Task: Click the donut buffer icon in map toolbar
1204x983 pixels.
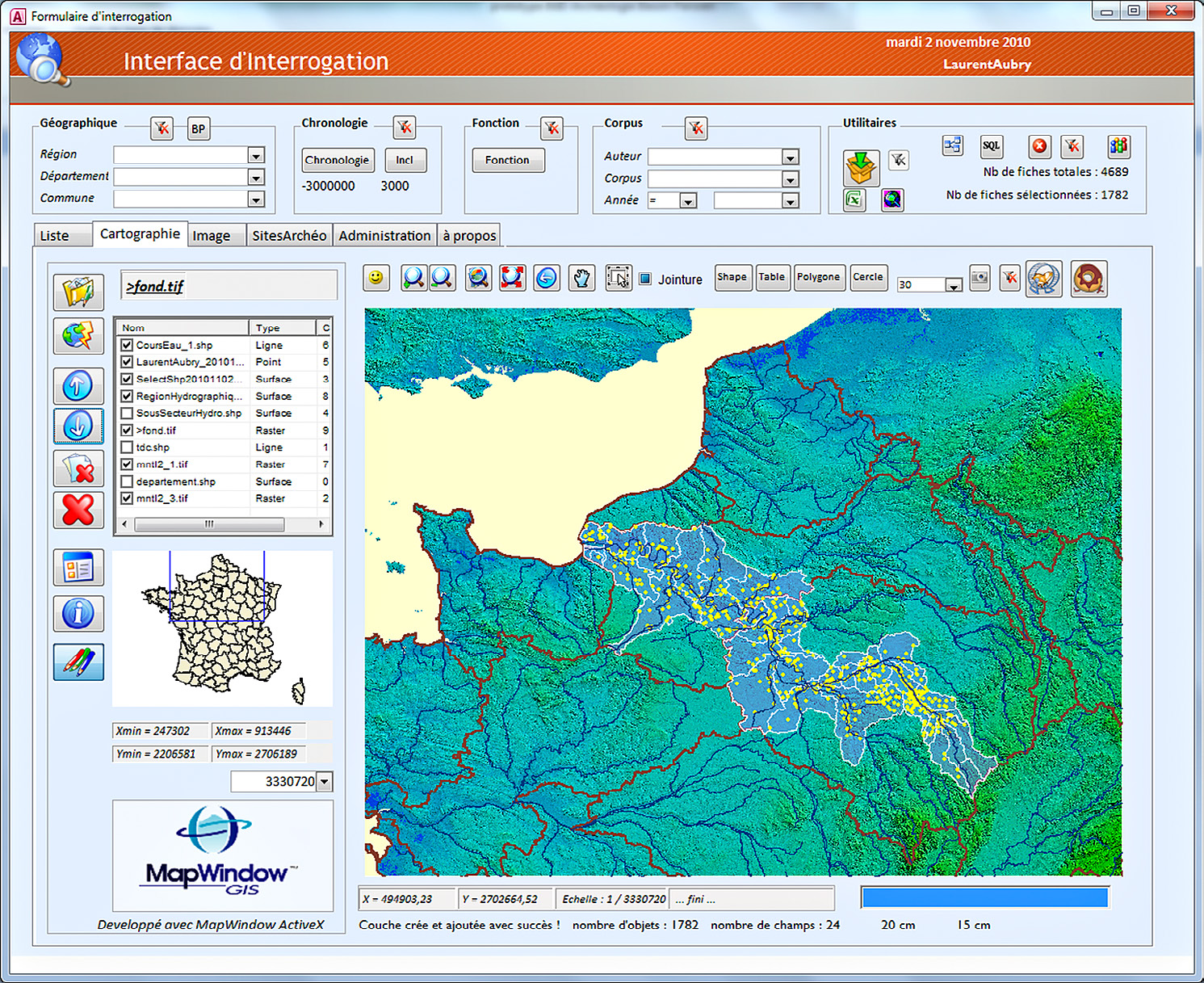Action: [1089, 279]
